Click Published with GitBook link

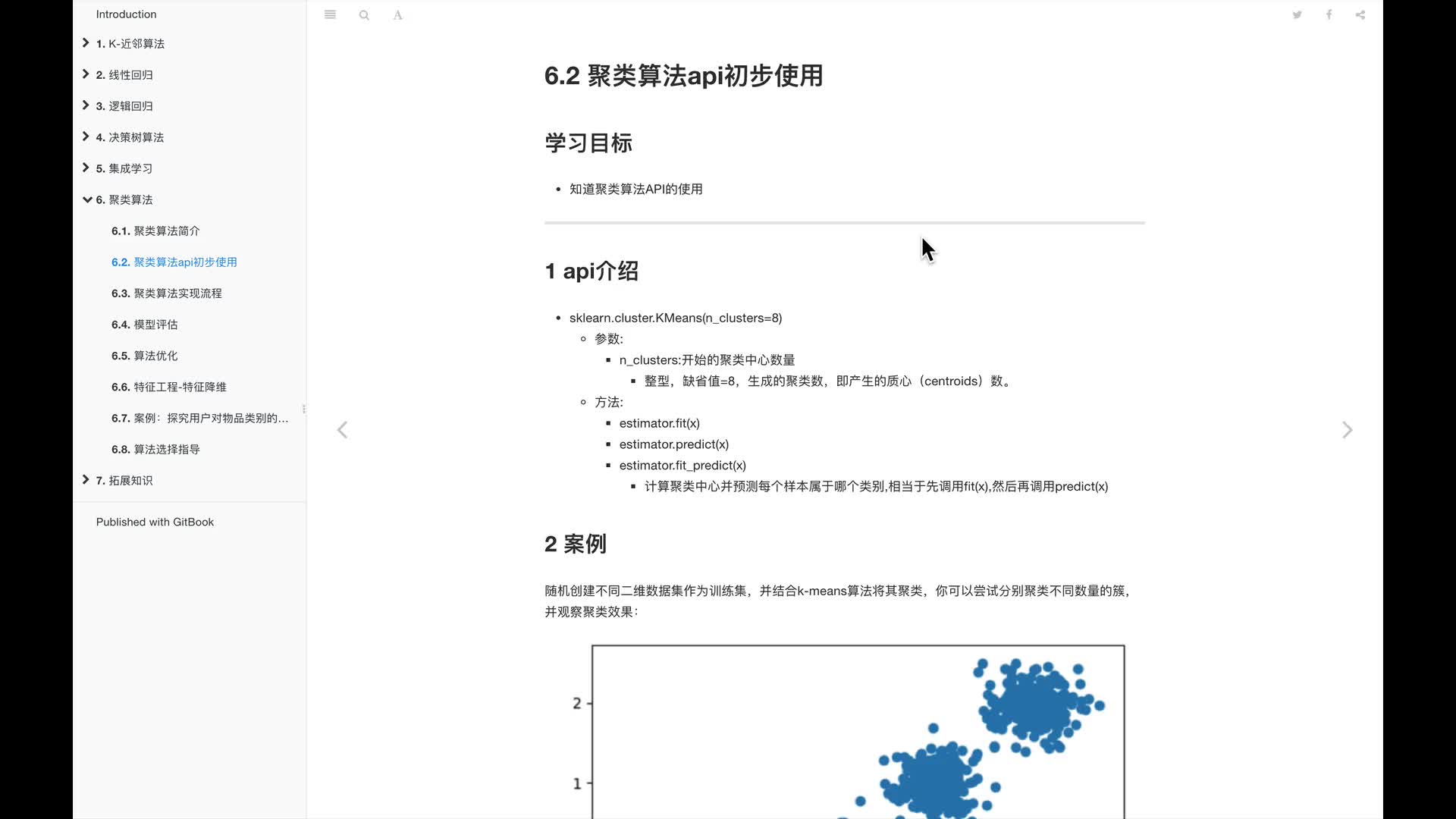pos(155,522)
